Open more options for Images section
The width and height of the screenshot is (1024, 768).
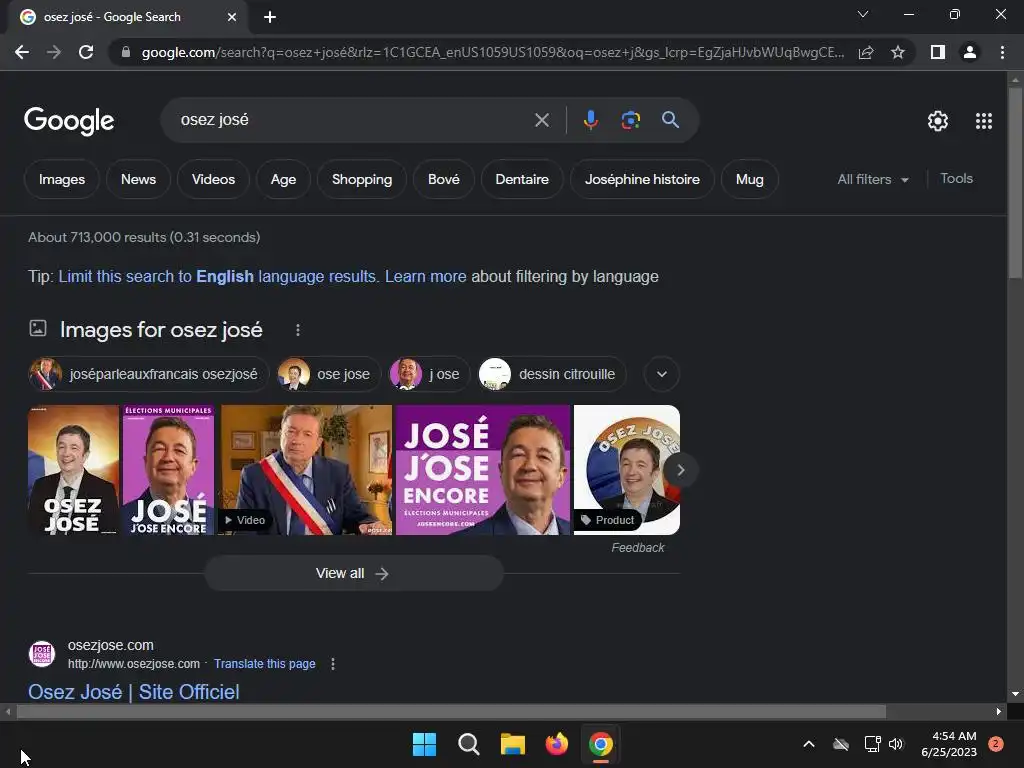(298, 330)
